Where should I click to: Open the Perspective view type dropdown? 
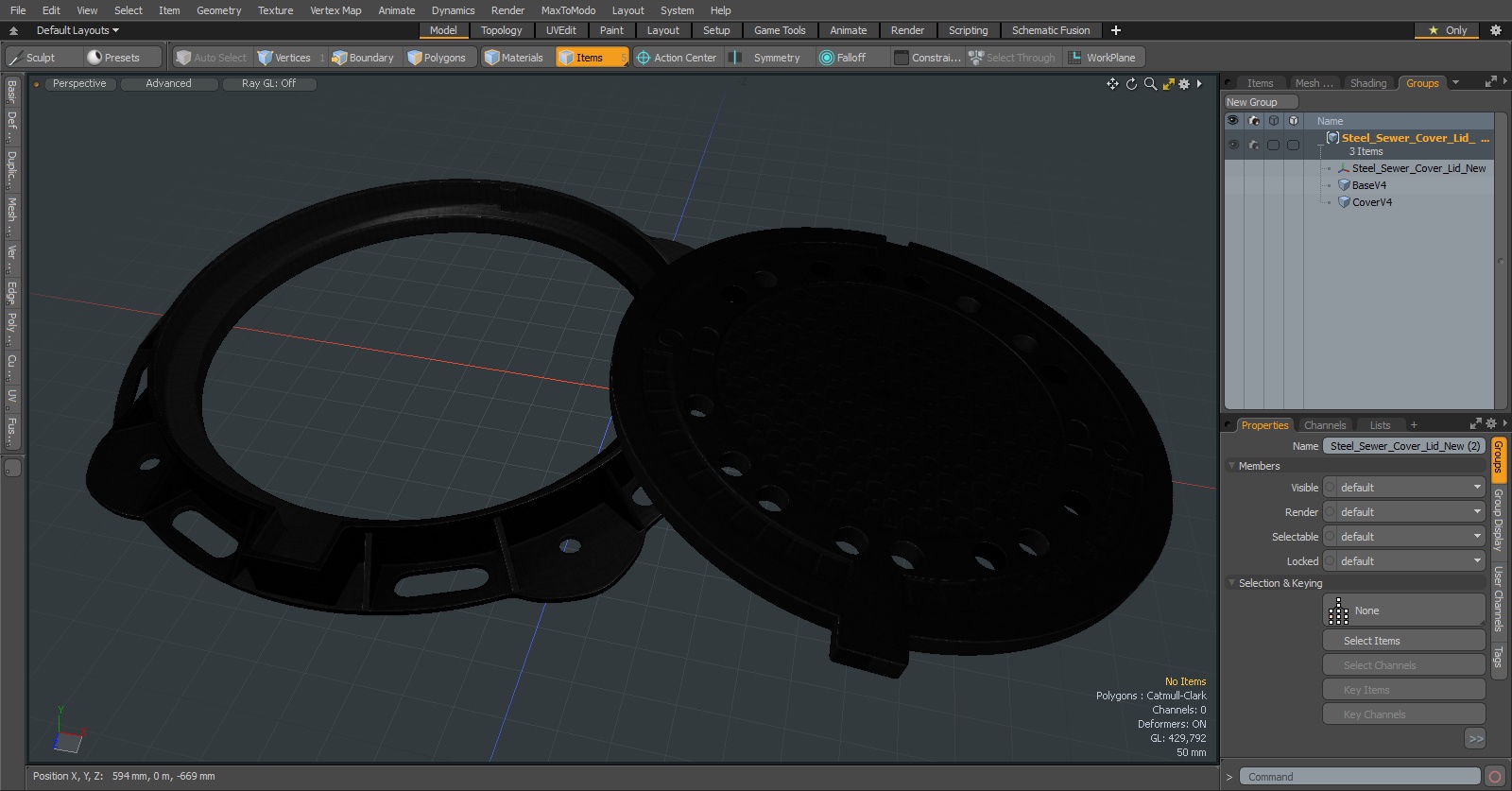pyautogui.click(x=79, y=83)
